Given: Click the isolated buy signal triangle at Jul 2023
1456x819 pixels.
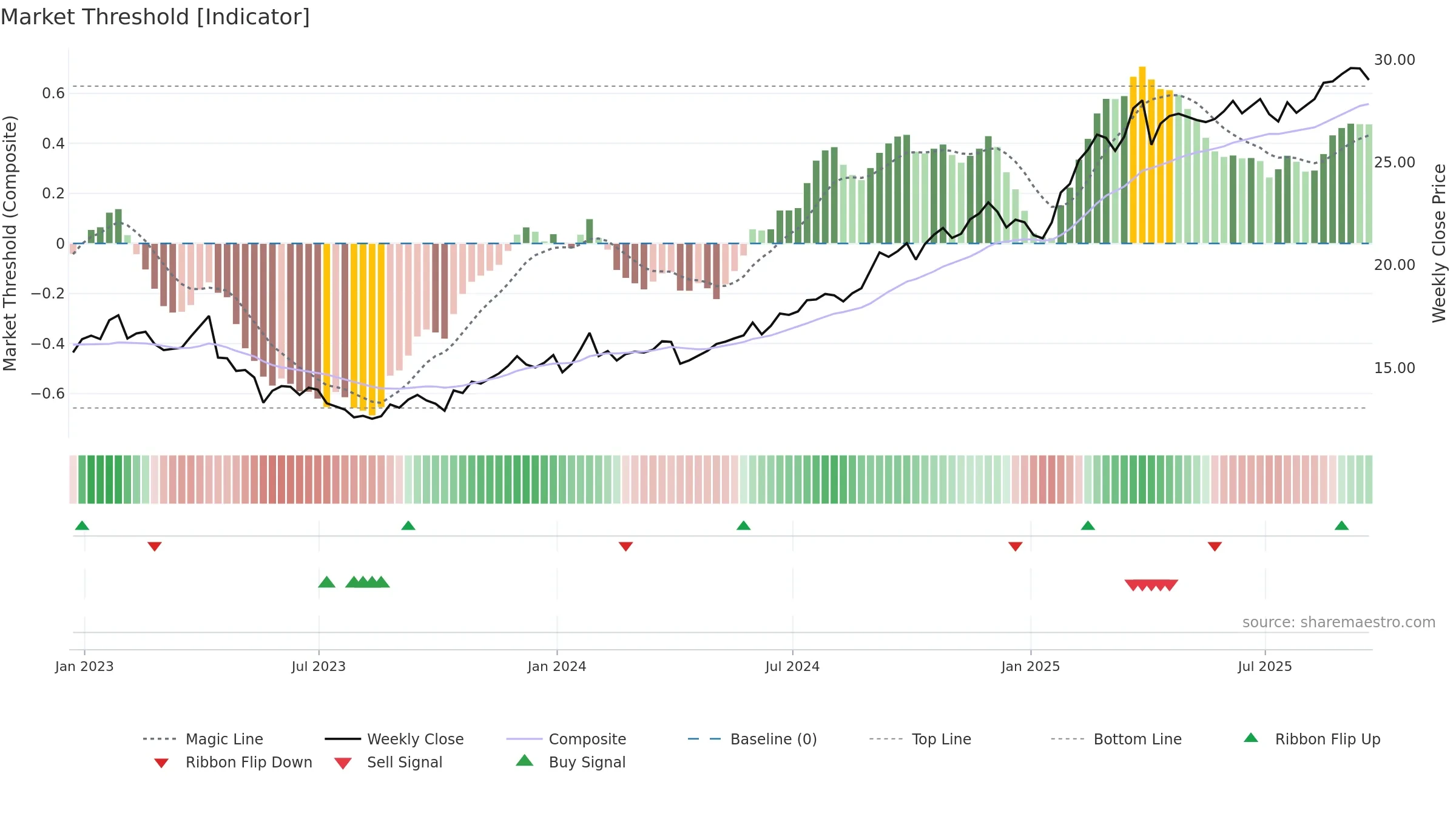Looking at the screenshot, I should click(327, 582).
